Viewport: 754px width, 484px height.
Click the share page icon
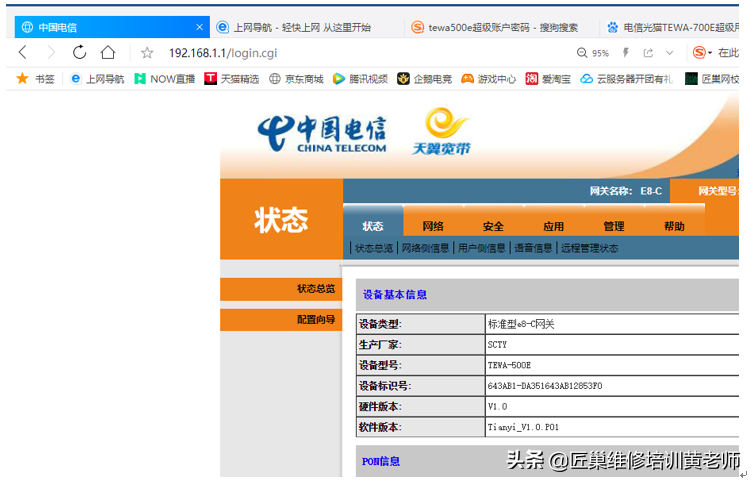pyautogui.click(x=648, y=53)
